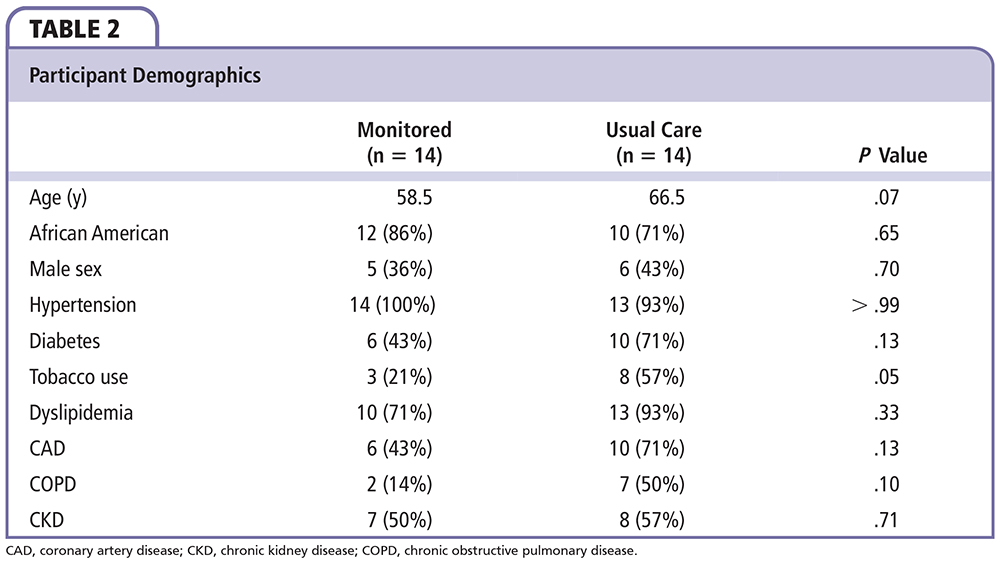Click the Male sex row label

point(66,269)
